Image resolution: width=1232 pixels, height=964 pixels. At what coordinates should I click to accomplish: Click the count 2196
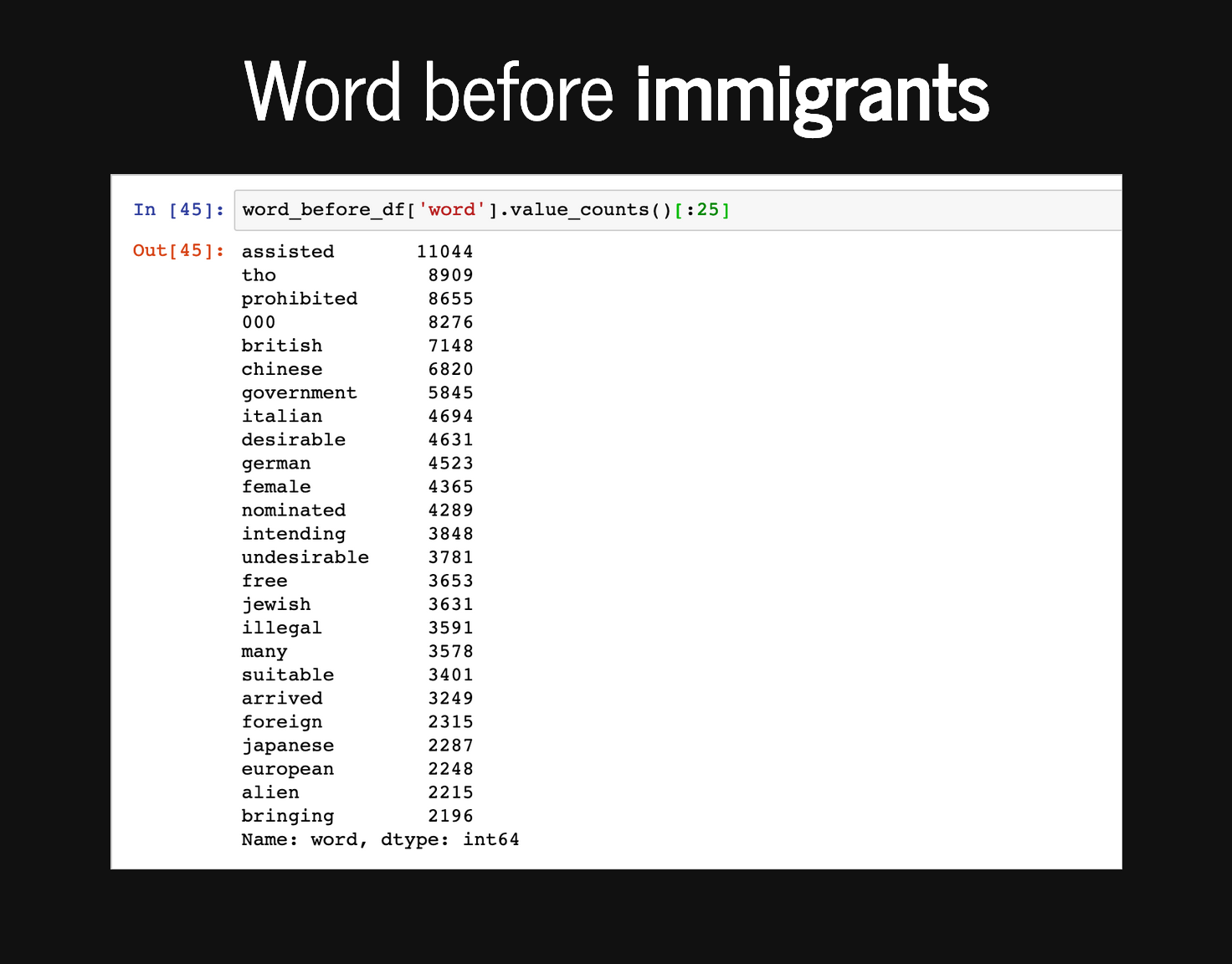point(451,815)
